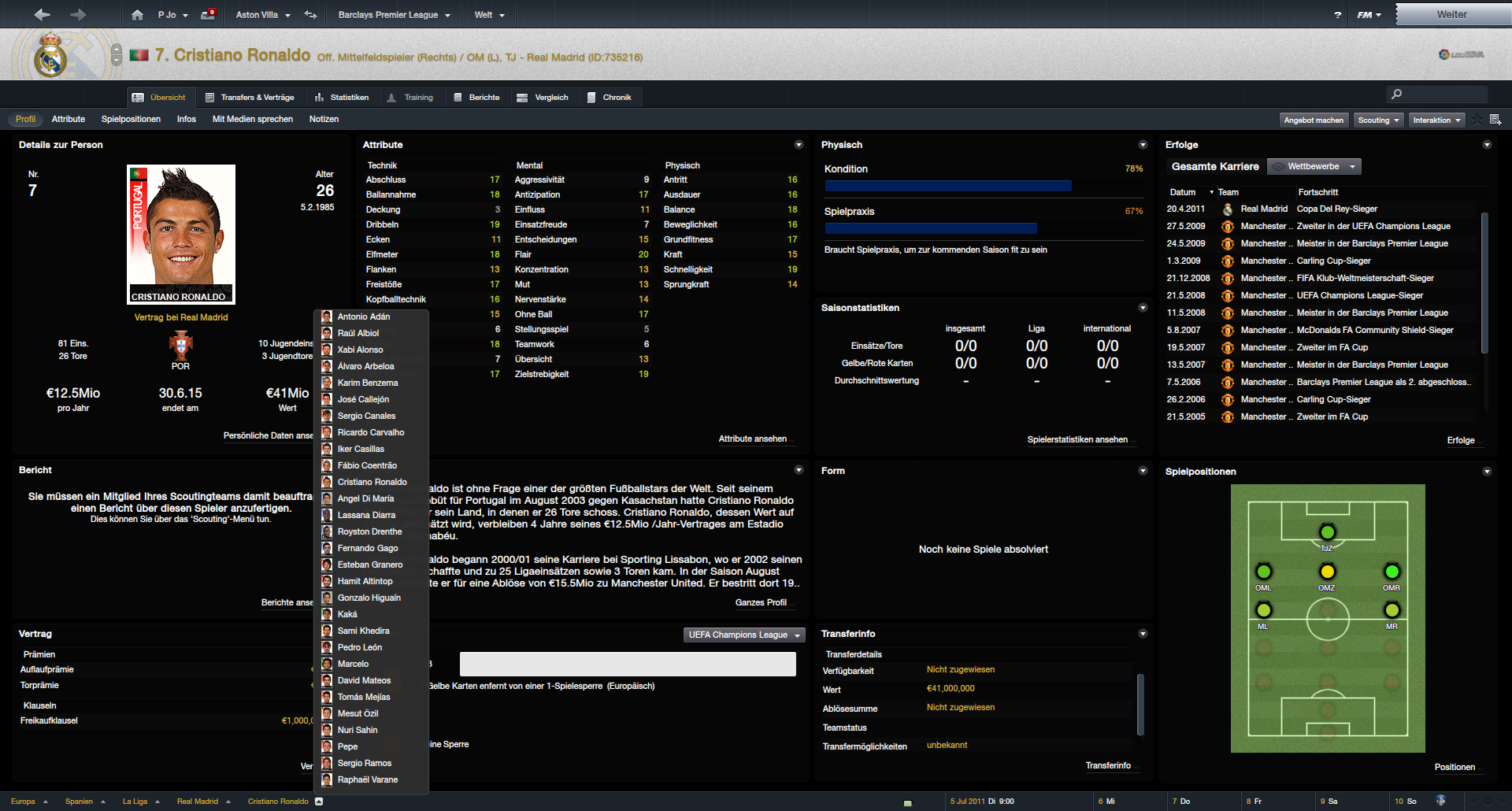
Task: Switch to the Berichte tab
Action: click(476, 98)
